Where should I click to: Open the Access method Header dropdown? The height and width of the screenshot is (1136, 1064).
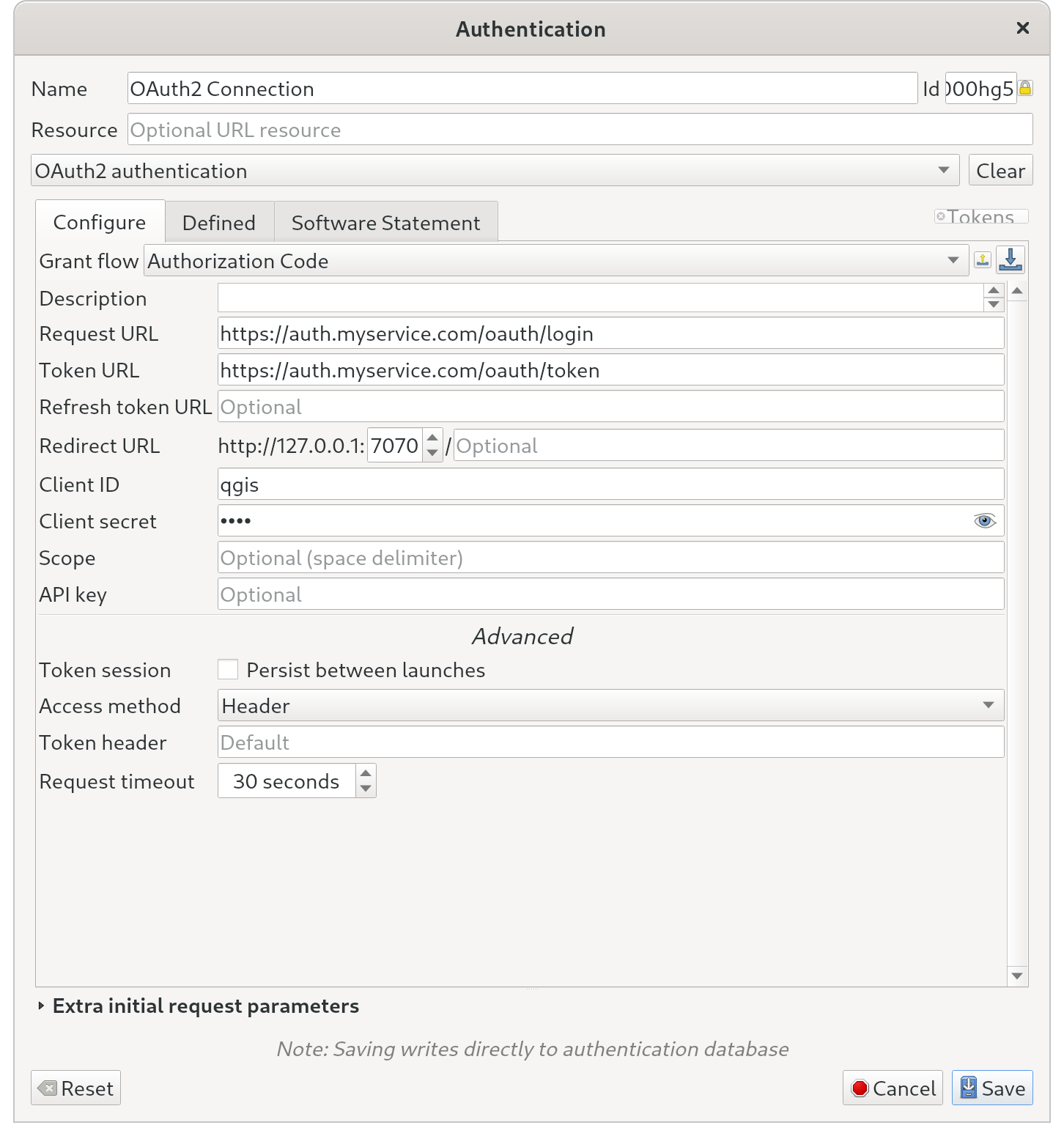(611, 706)
